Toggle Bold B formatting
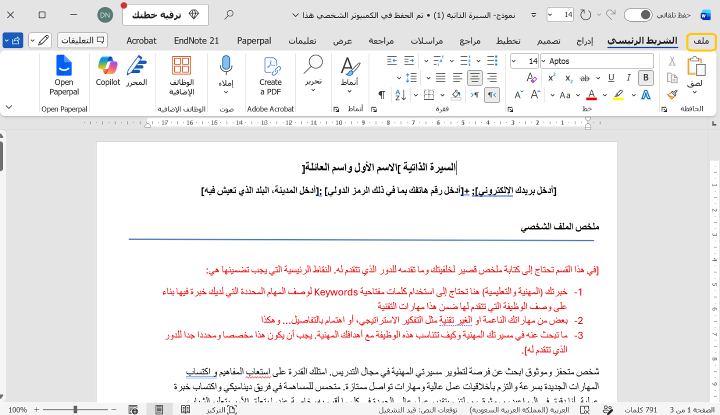This screenshot has height=415, width=720. pos(646,78)
